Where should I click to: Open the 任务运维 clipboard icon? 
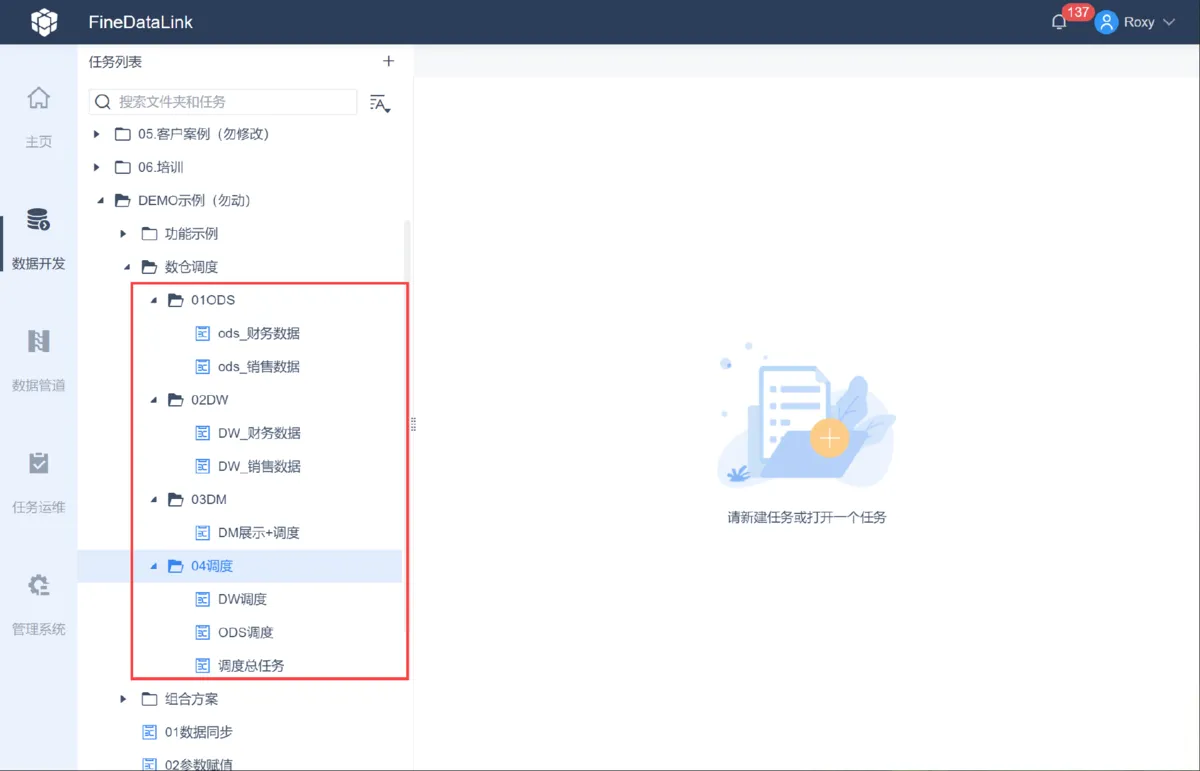point(38,463)
